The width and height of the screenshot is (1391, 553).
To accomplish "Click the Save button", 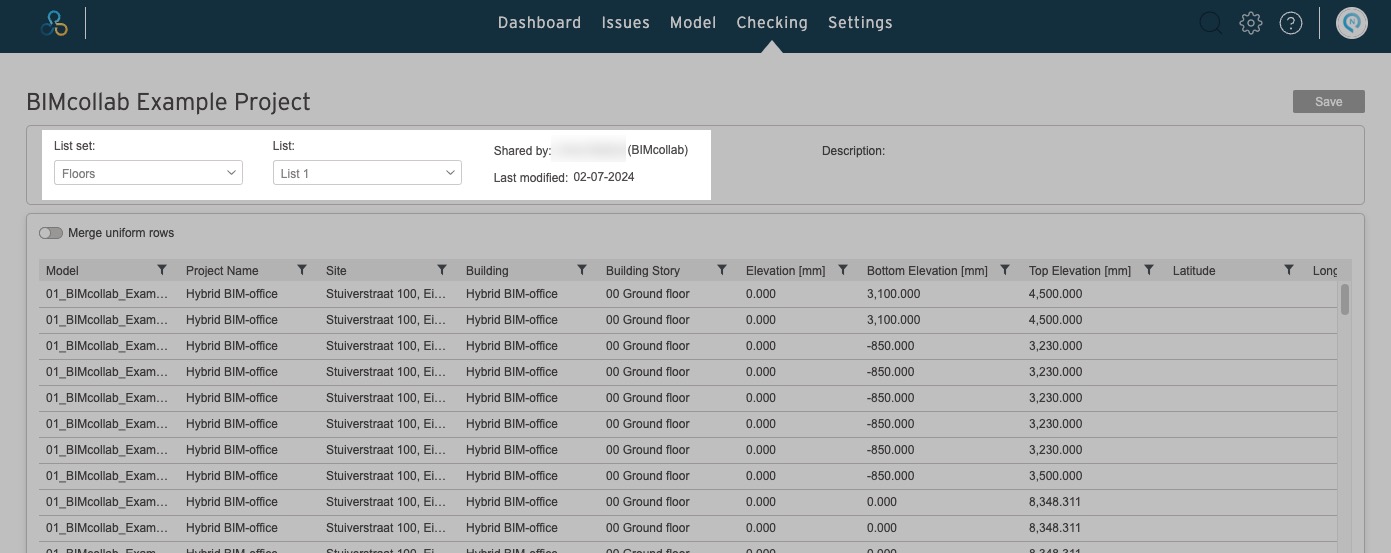I will click(1328, 102).
